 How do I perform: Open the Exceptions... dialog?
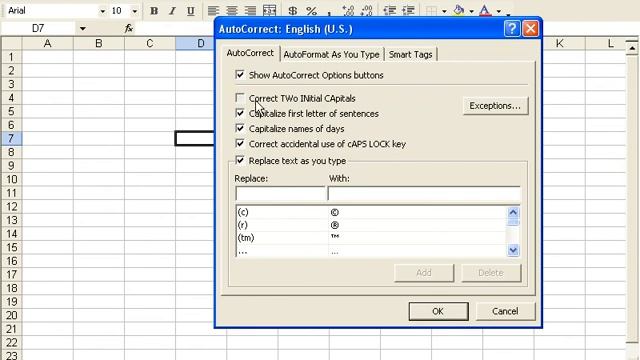click(495, 106)
